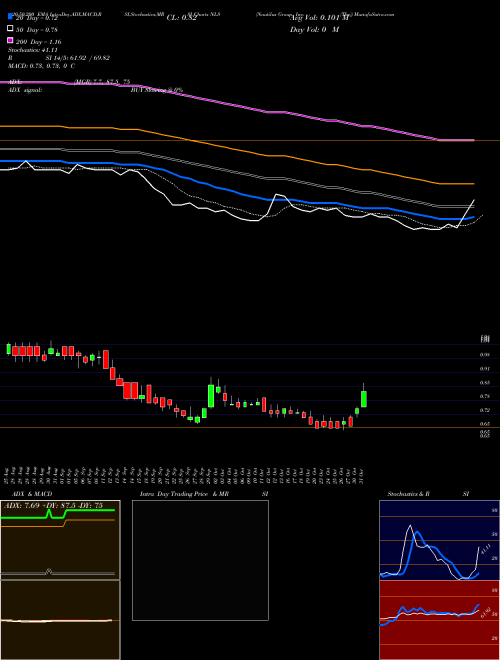Click the last green candlestick on price chart
The image size is (500, 660).
pyautogui.click(x=364, y=399)
